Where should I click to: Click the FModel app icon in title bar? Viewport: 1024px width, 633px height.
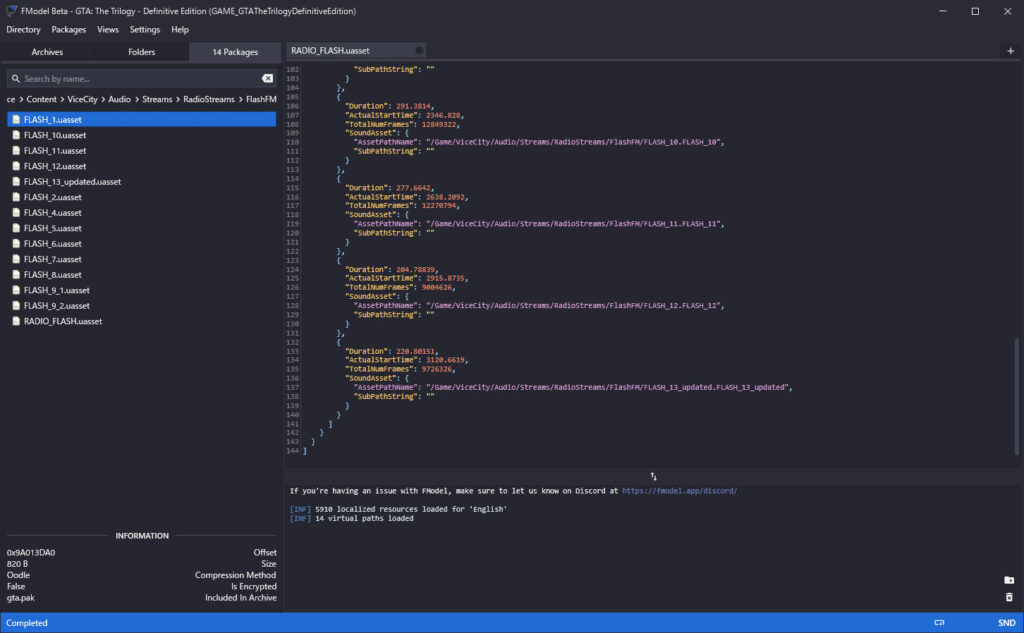pyautogui.click(x=11, y=11)
